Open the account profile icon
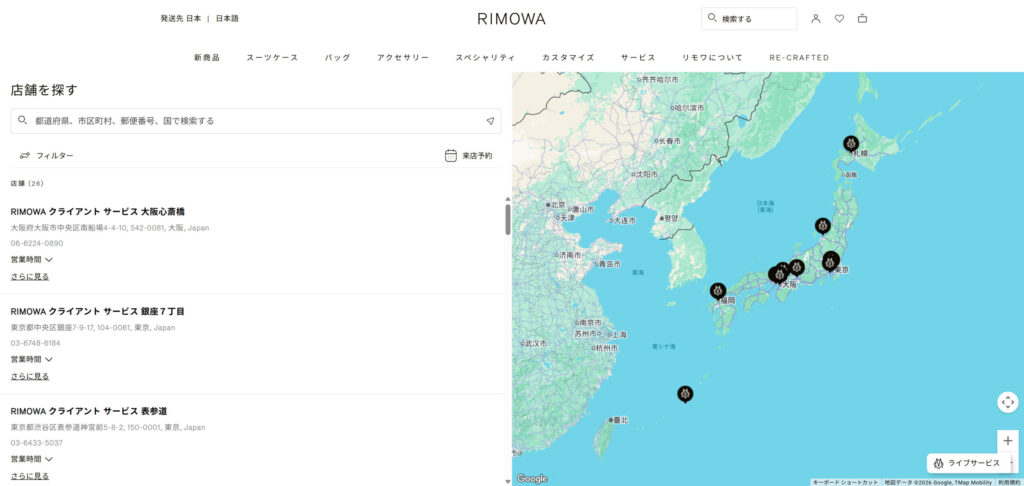The height and width of the screenshot is (486, 1024). click(x=816, y=19)
